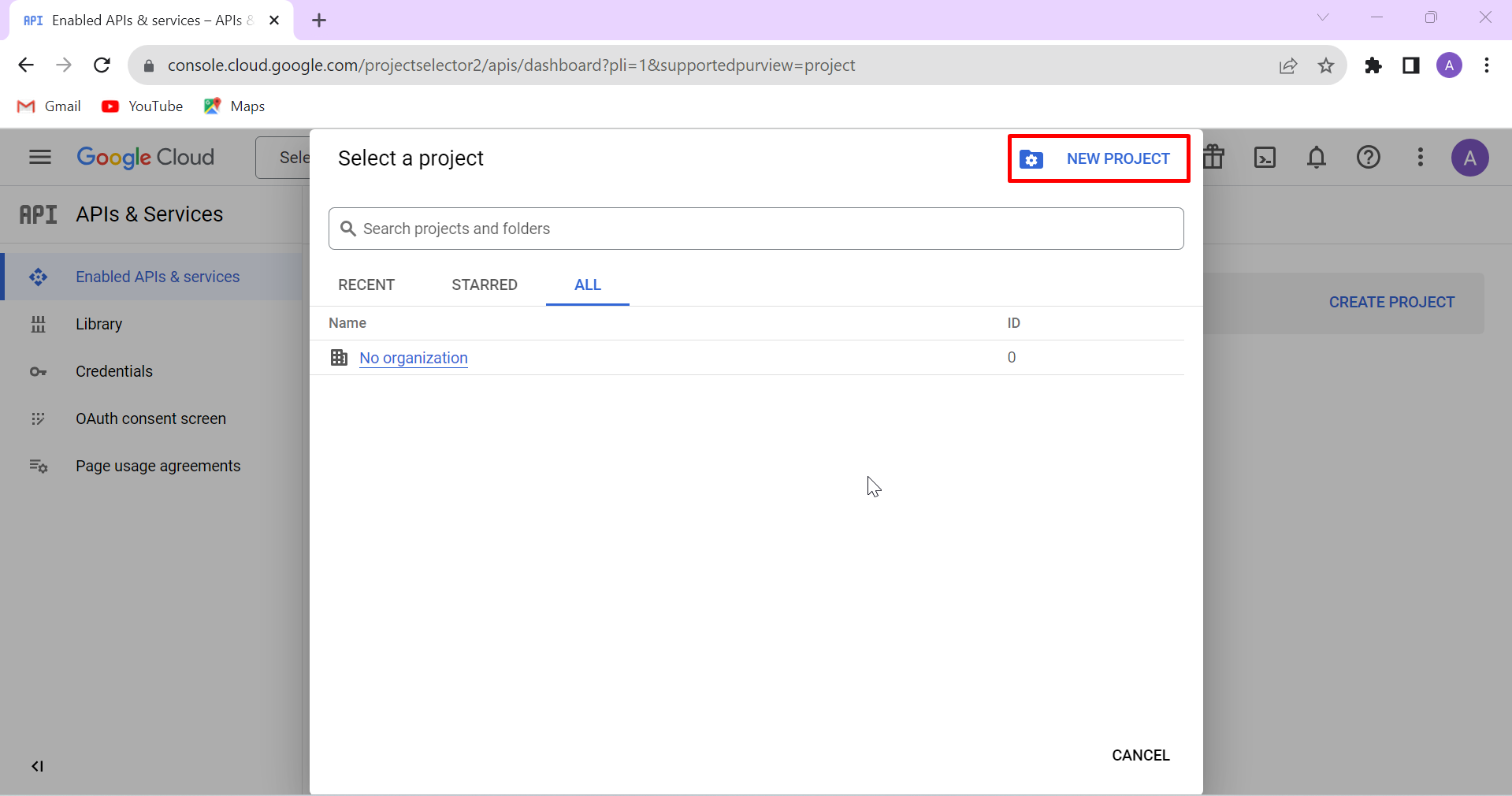The height and width of the screenshot is (796, 1512).
Task: Select the Credentials key icon in sidebar
Action: pyautogui.click(x=39, y=371)
